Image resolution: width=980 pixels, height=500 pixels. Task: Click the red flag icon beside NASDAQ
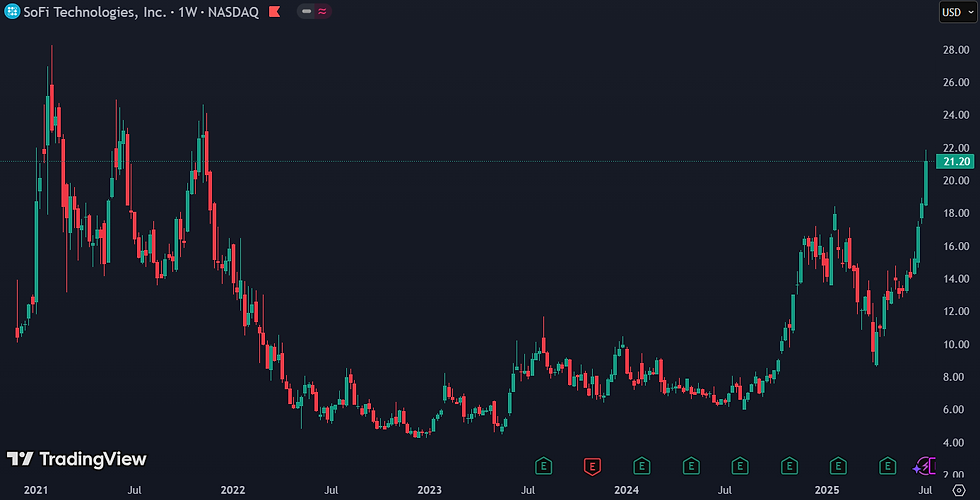point(274,11)
